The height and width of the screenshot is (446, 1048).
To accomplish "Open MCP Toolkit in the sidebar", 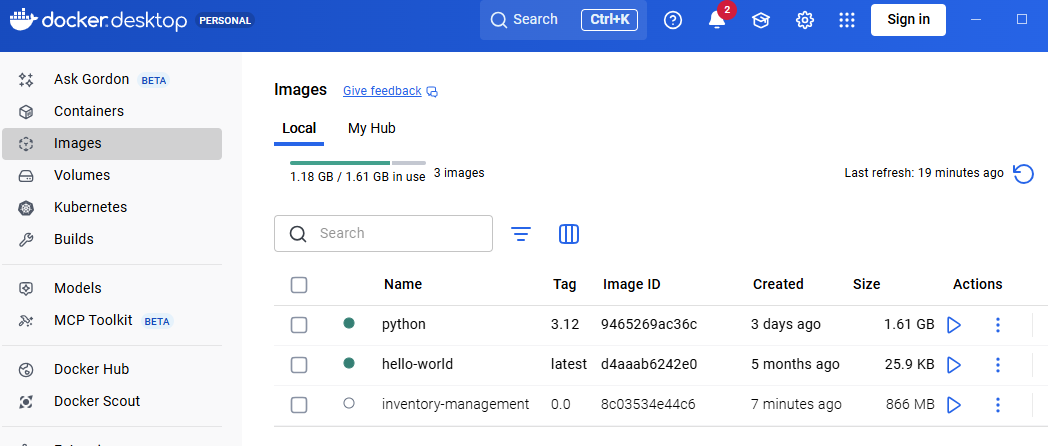I will coord(112,321).
